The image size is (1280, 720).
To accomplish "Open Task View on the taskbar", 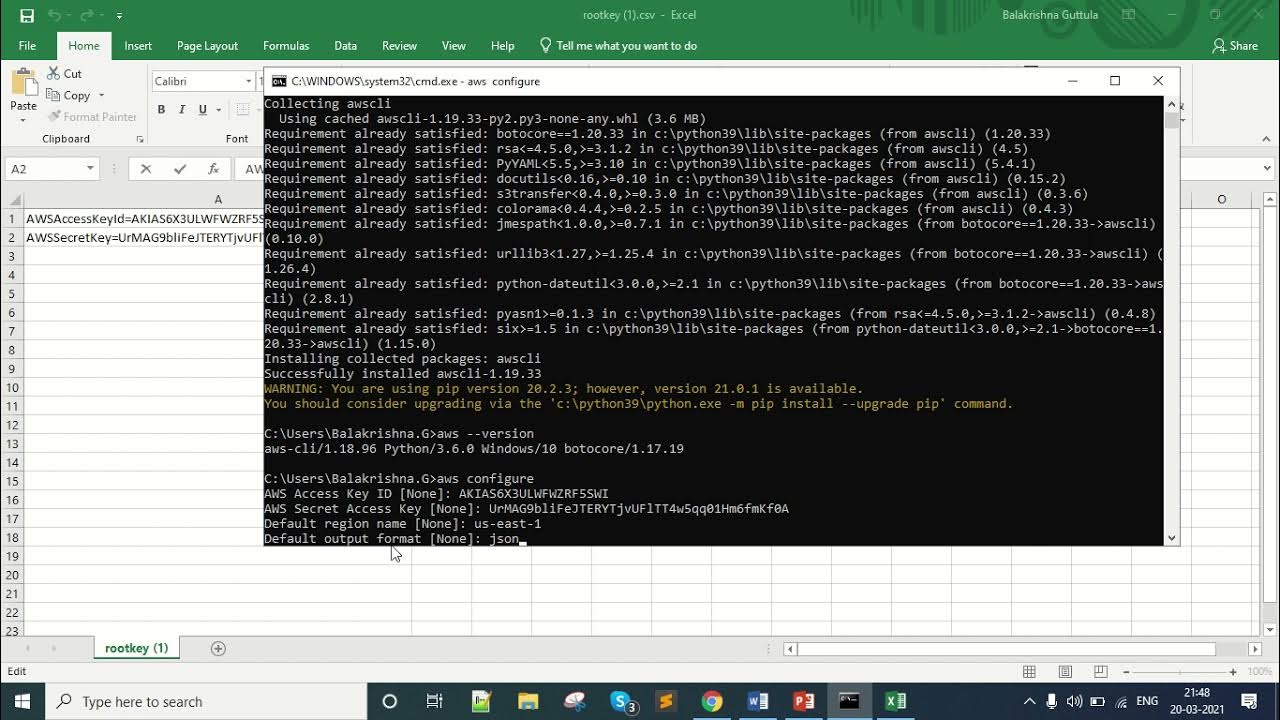I will click(434, 701).
